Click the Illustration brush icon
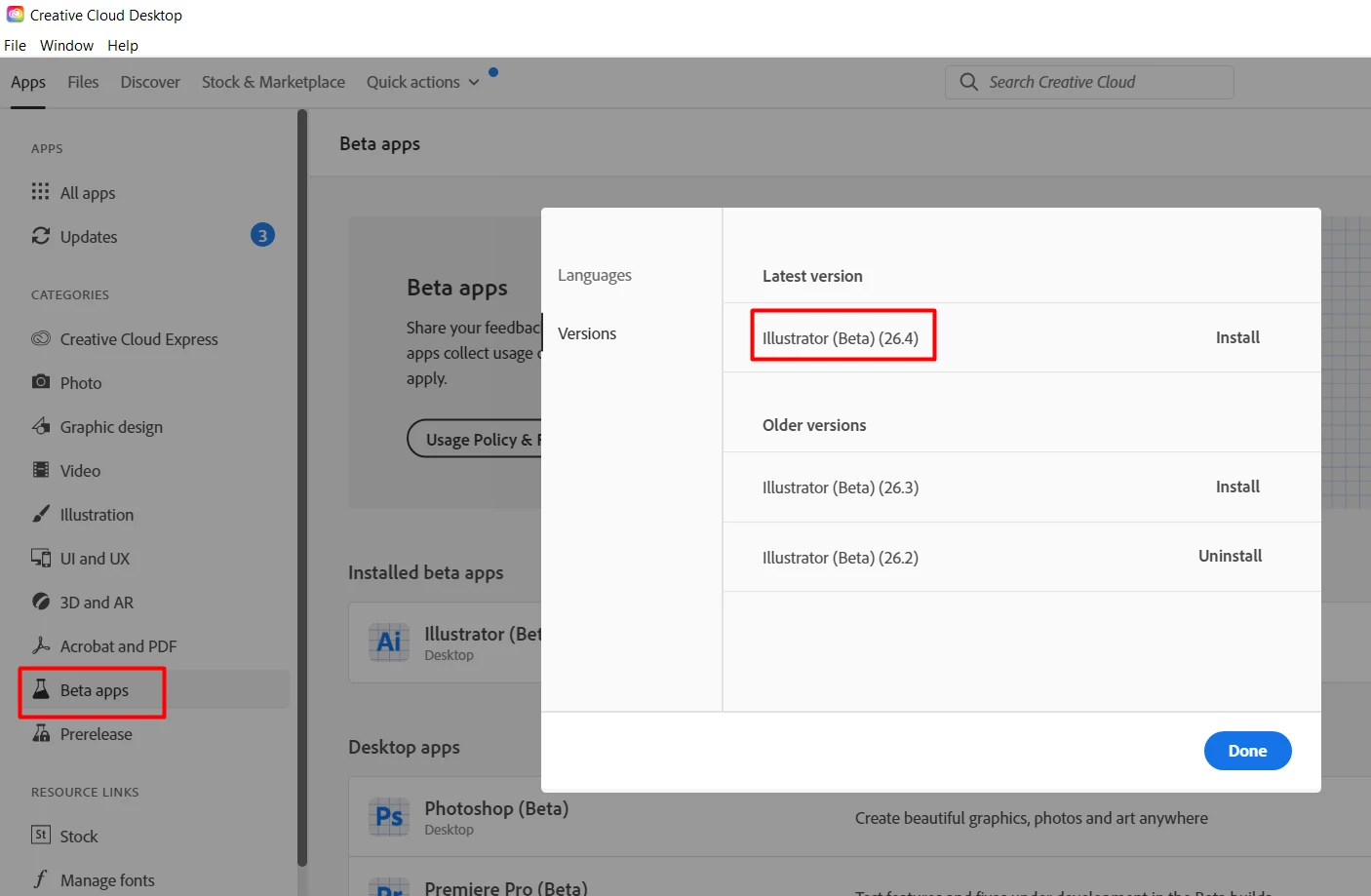The image size is (1371, 896). click(40, 513)
